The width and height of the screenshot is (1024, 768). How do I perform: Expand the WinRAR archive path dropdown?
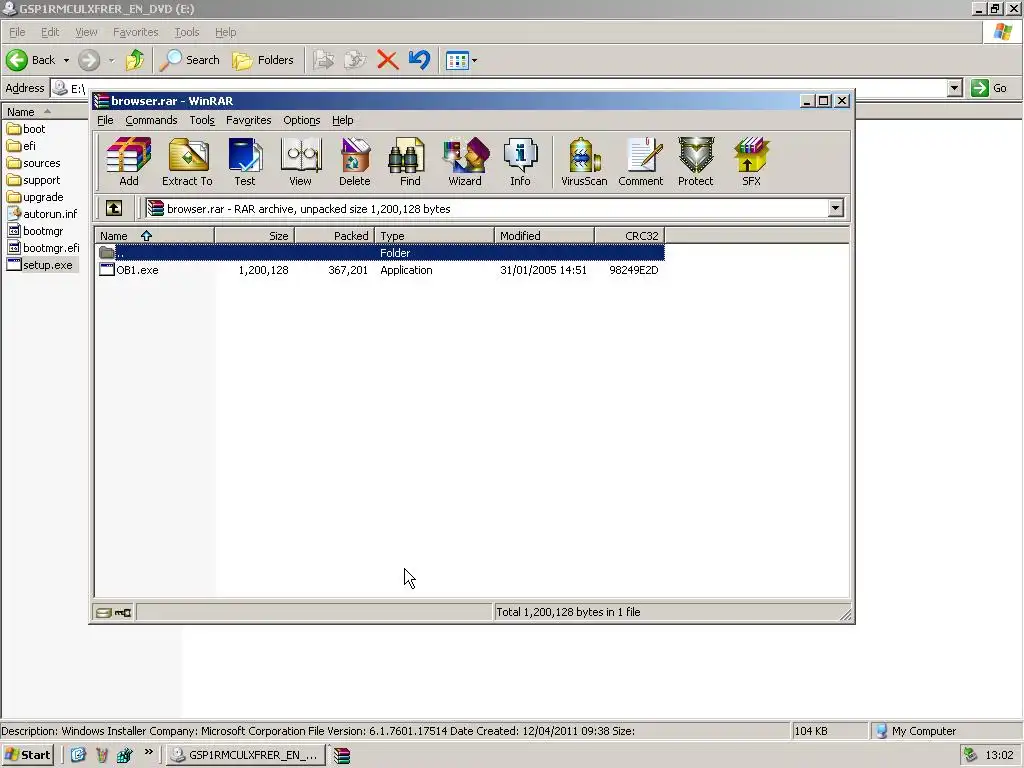pos(835,208)
